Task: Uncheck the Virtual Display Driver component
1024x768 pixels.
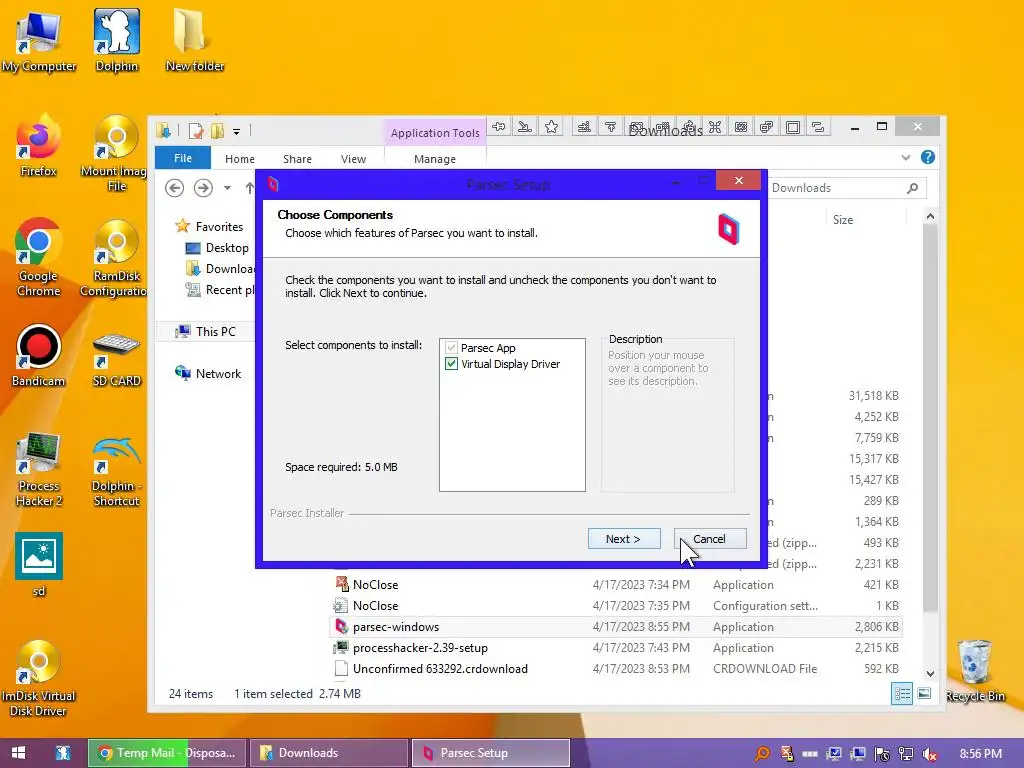Action: pyautogui.click(x=451, y=364)
